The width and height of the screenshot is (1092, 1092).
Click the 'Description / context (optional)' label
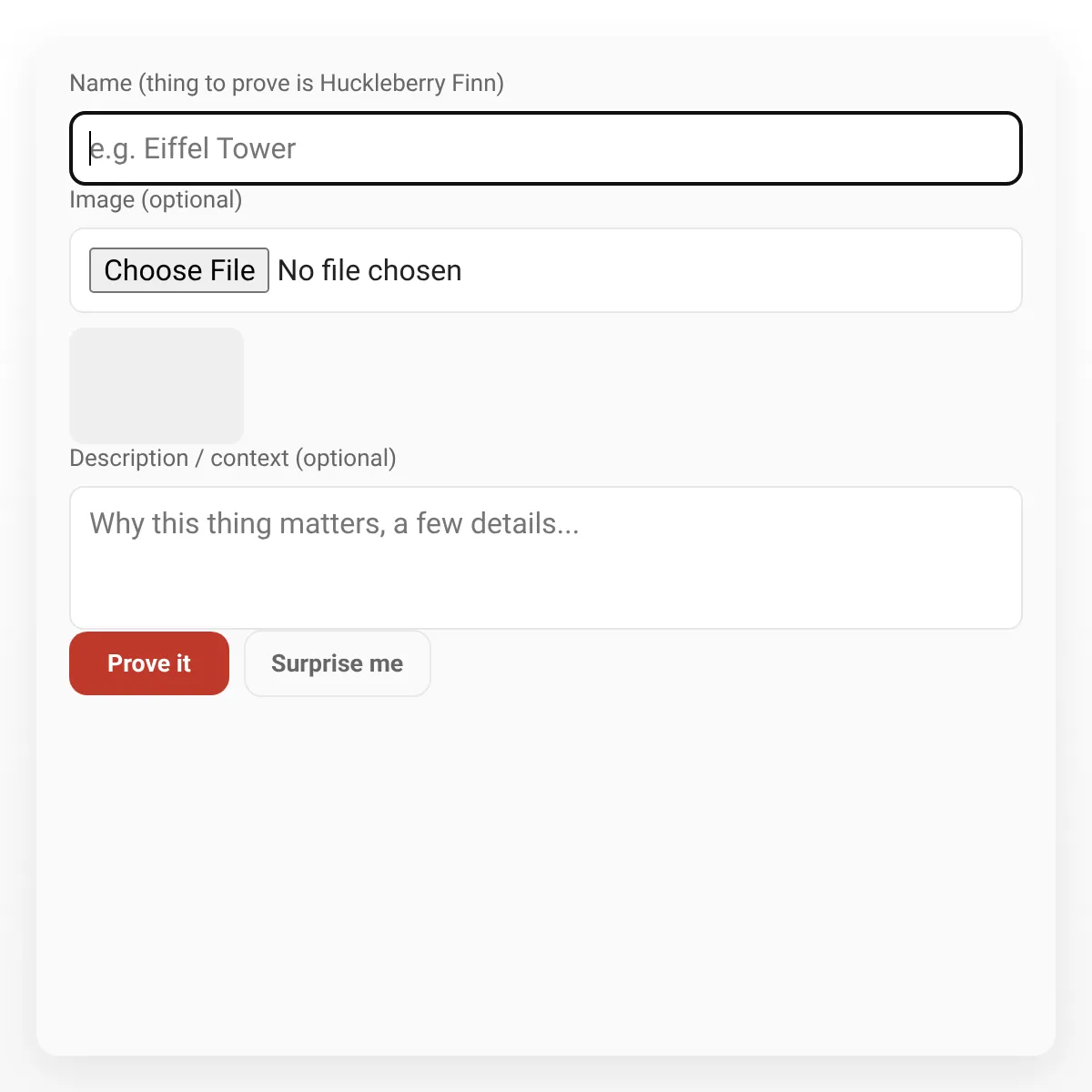(233, 458)
